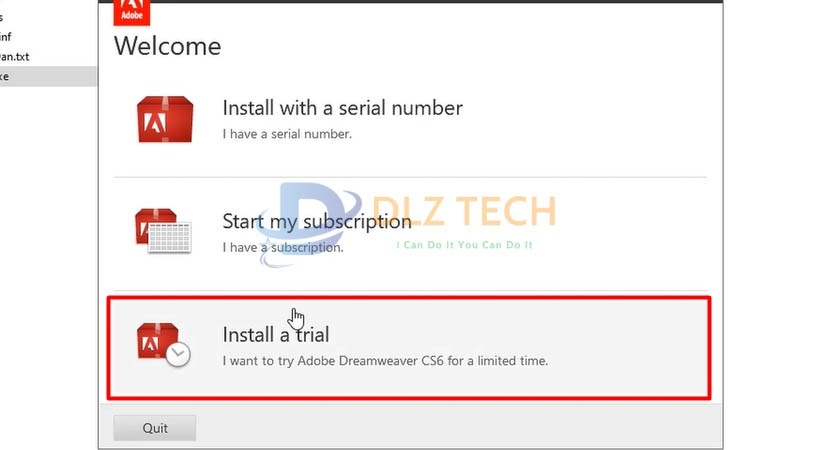Select the topmost item in the left file list
Screen dimensions: 820x450
(3, 18)
